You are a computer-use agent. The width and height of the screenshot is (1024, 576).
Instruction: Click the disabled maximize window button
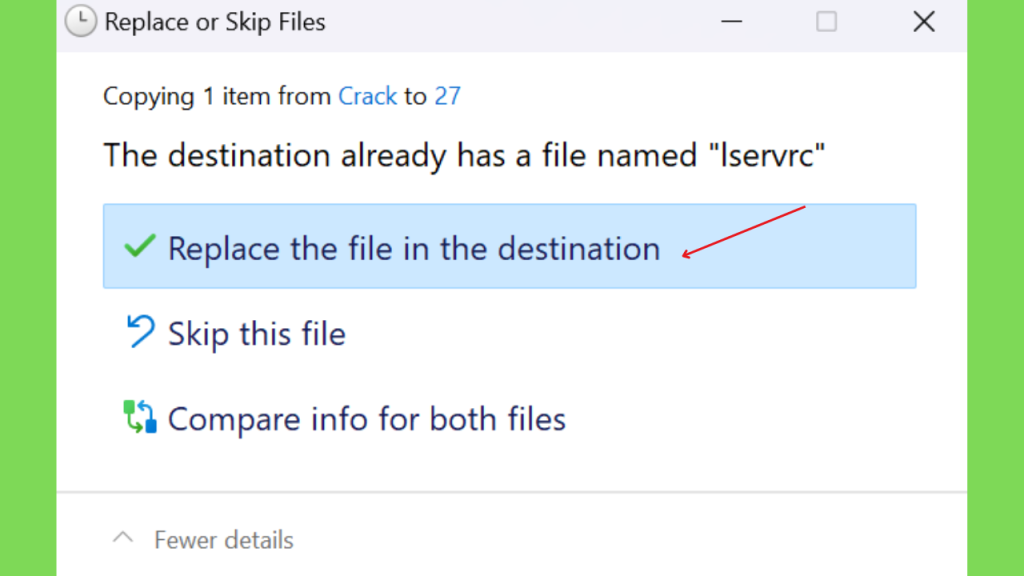826,22
